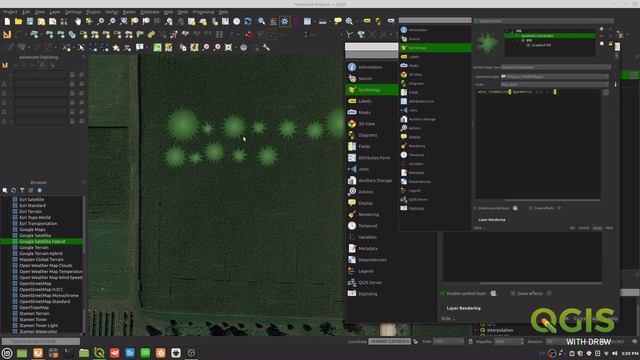Select the Measure ruler tool
Image resolution: width=640 pixels, height=360 pixels.
point(322,22)
